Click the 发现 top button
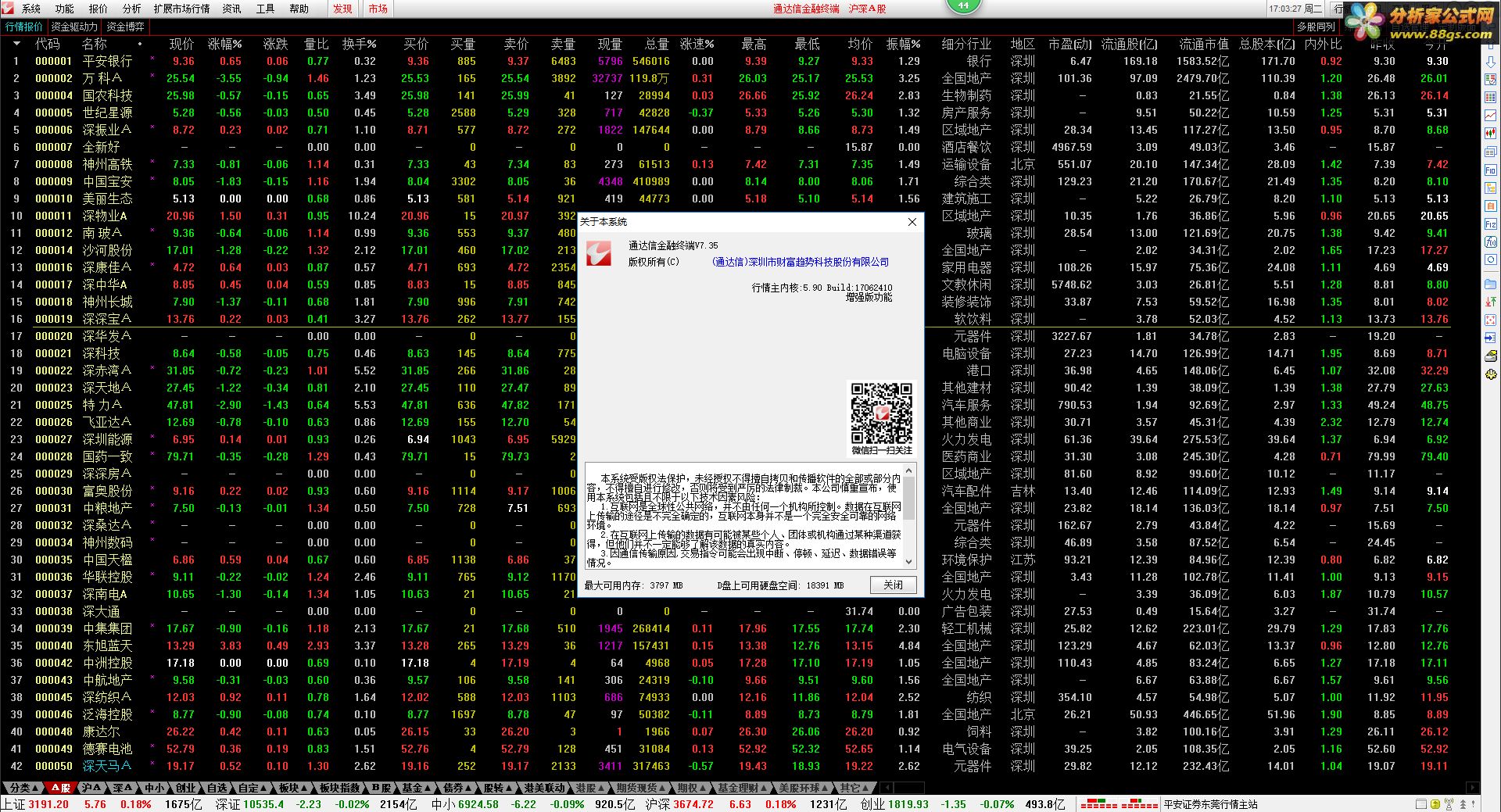 click(342, 9)
